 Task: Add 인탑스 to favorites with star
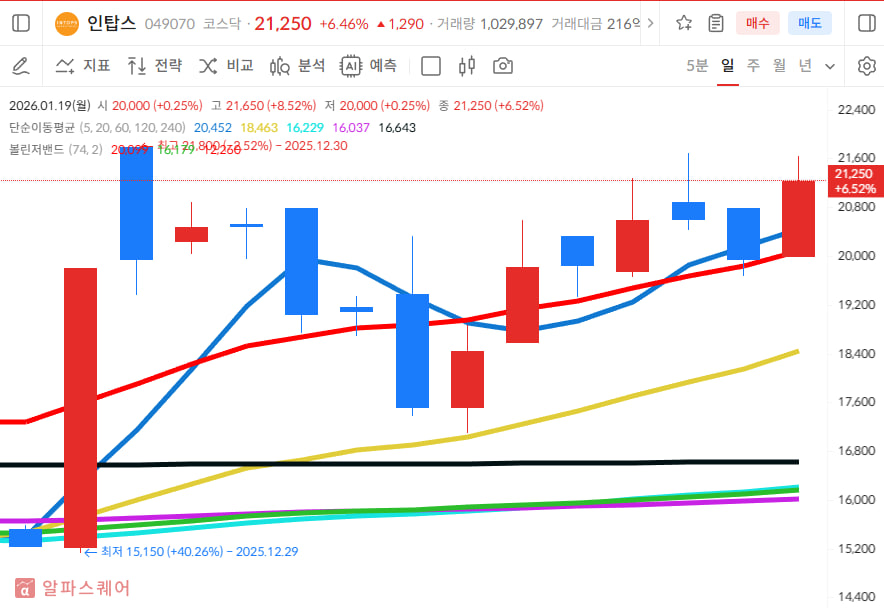[x=684, y=23]
